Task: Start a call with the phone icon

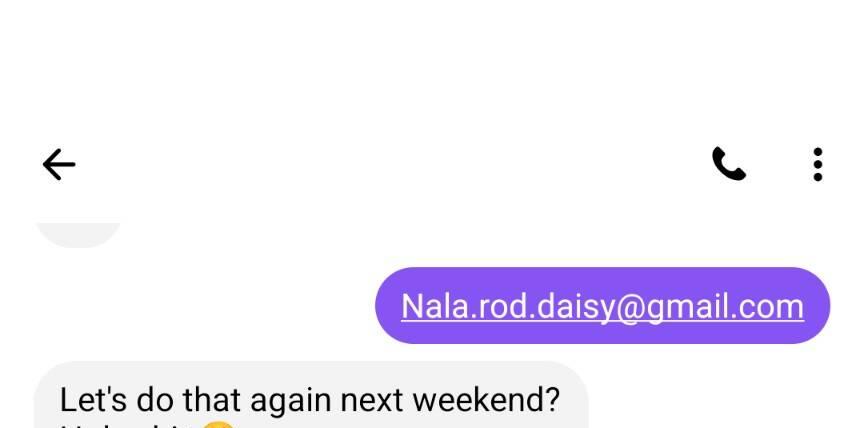Action: [x=728, y=164]
